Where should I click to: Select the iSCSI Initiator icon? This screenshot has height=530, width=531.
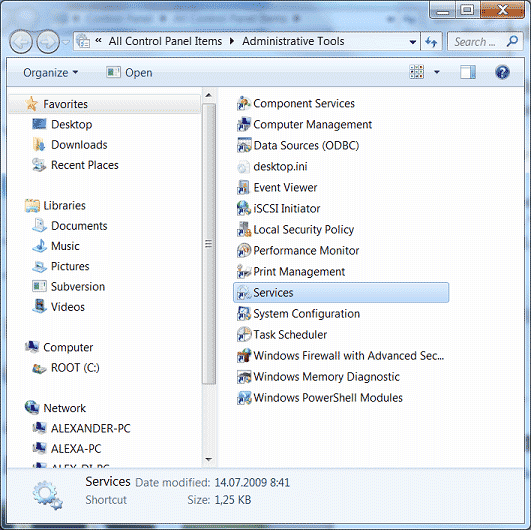point(244,208)
